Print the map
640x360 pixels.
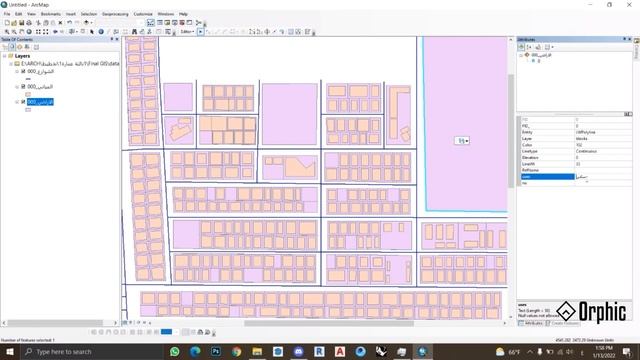29,23
